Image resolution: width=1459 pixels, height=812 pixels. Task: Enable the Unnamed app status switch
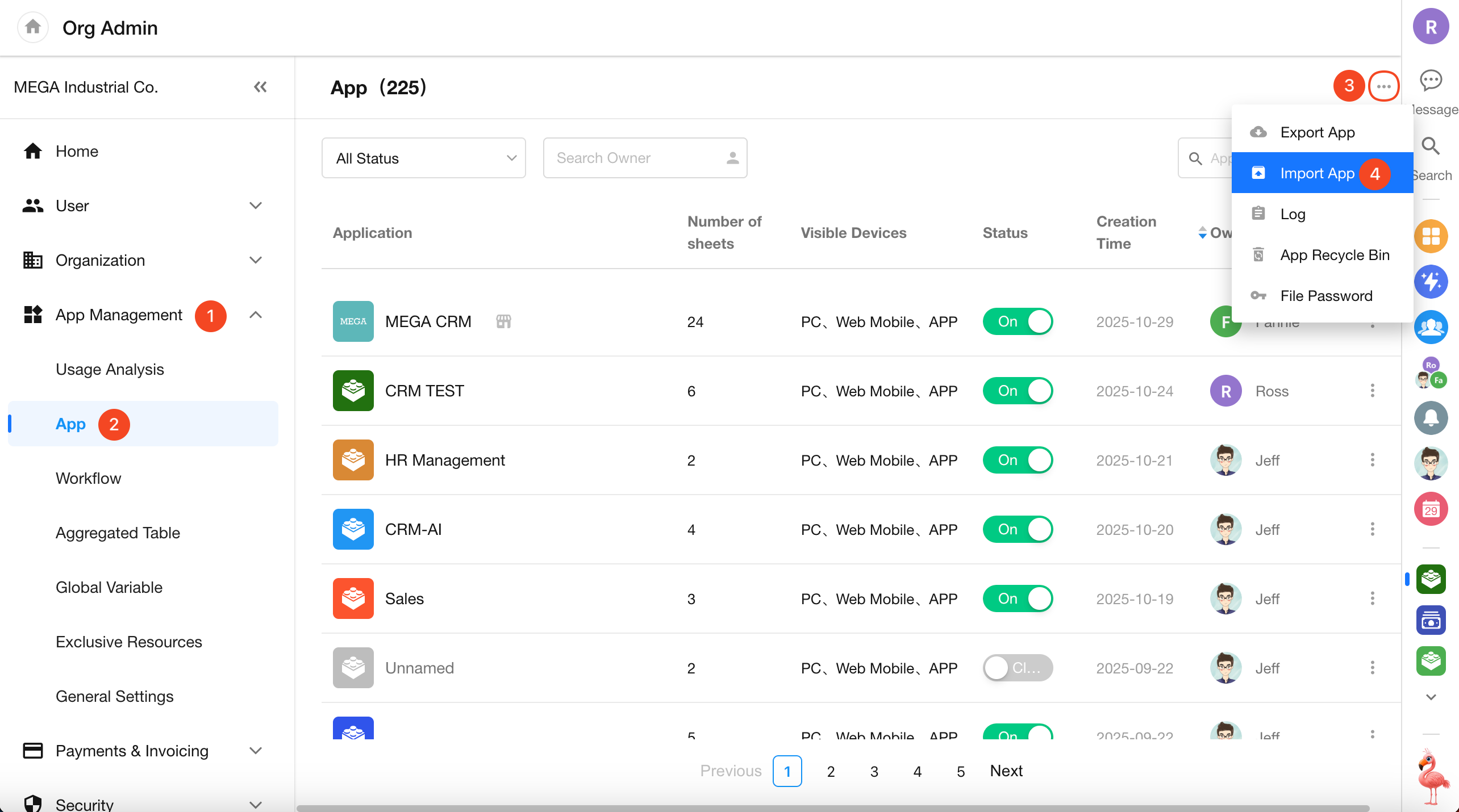click(1018, 668)
